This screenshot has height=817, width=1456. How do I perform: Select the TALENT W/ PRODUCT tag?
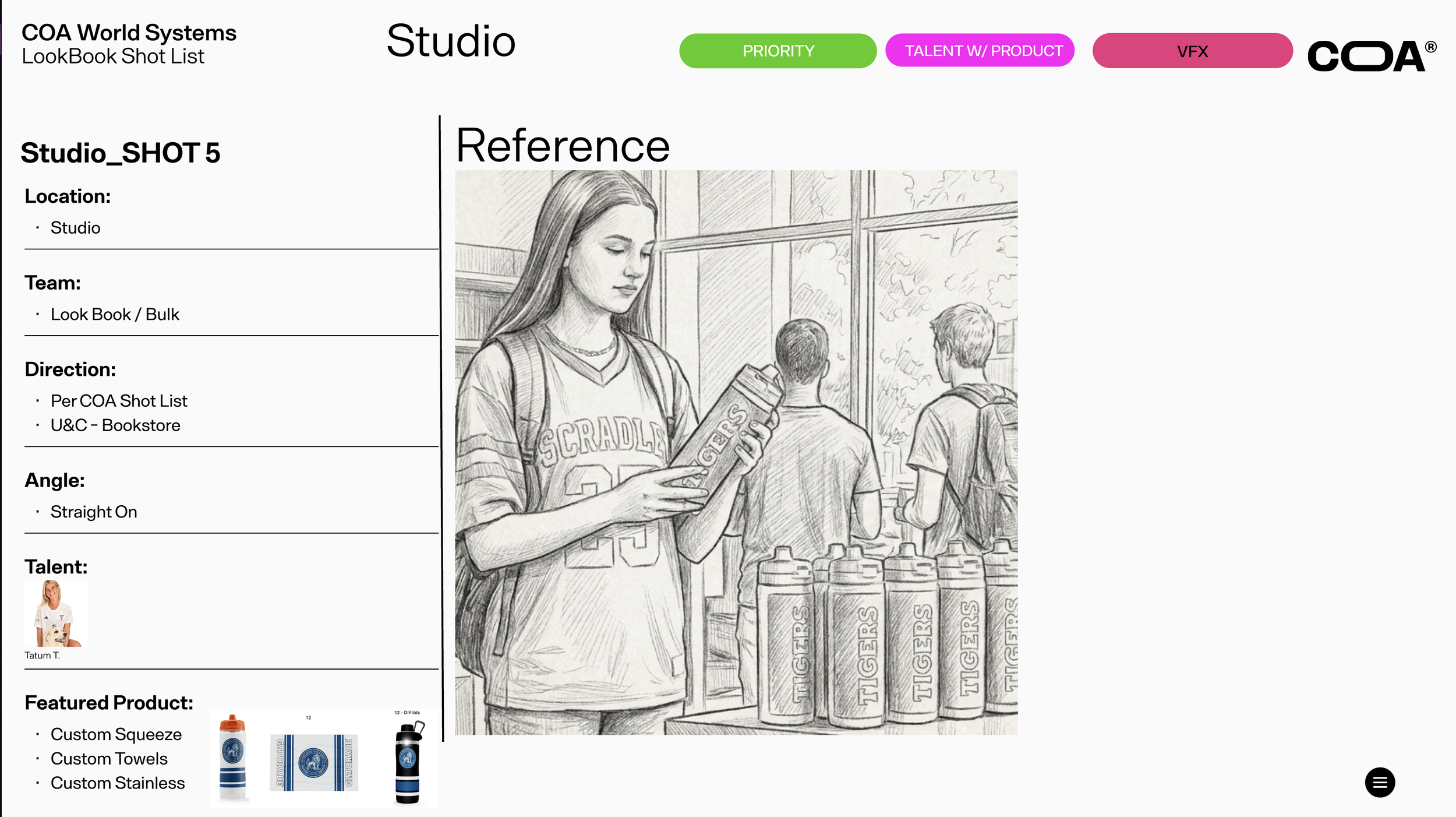click(x=980, y=51)
